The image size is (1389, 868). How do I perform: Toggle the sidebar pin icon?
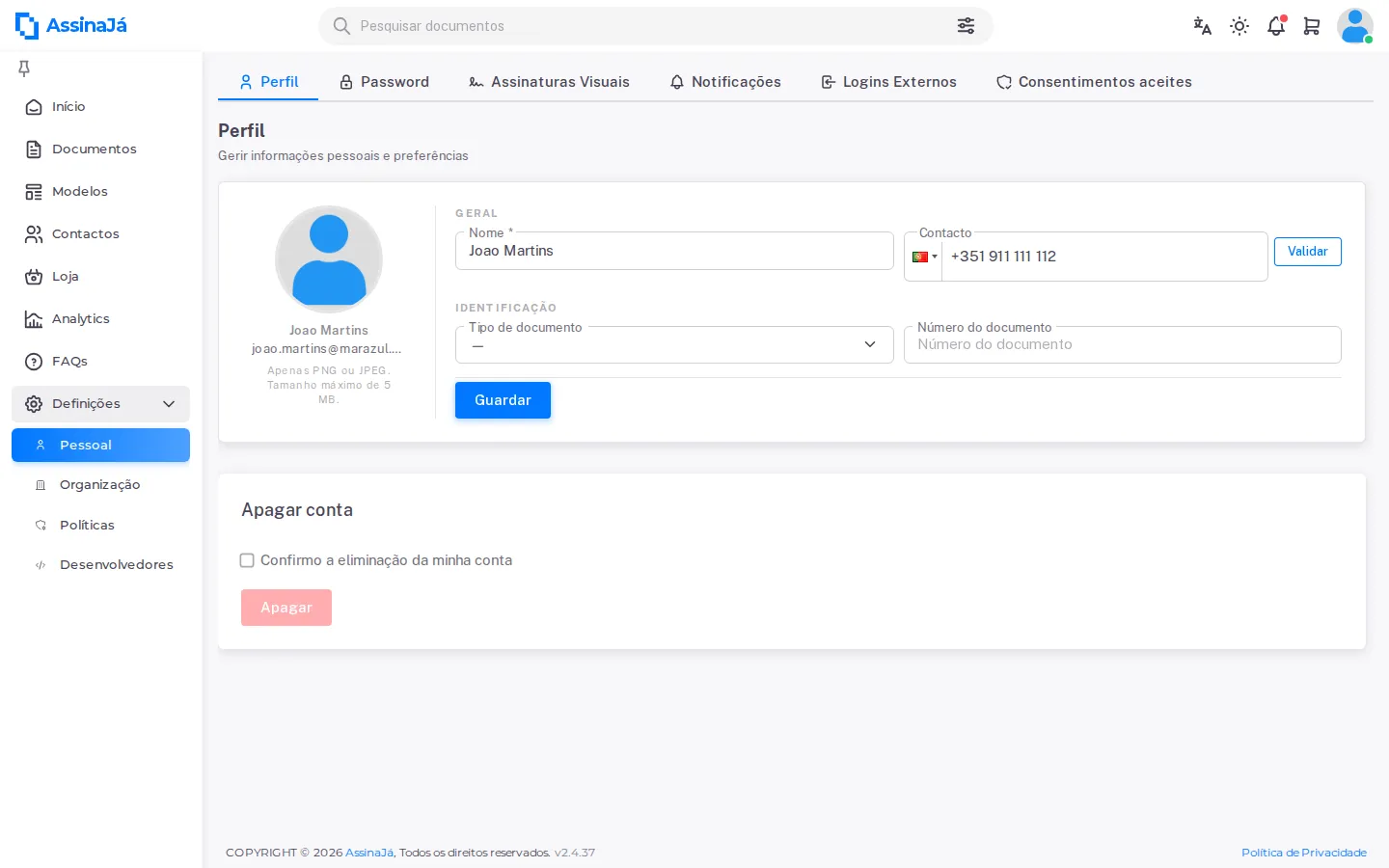25,68
